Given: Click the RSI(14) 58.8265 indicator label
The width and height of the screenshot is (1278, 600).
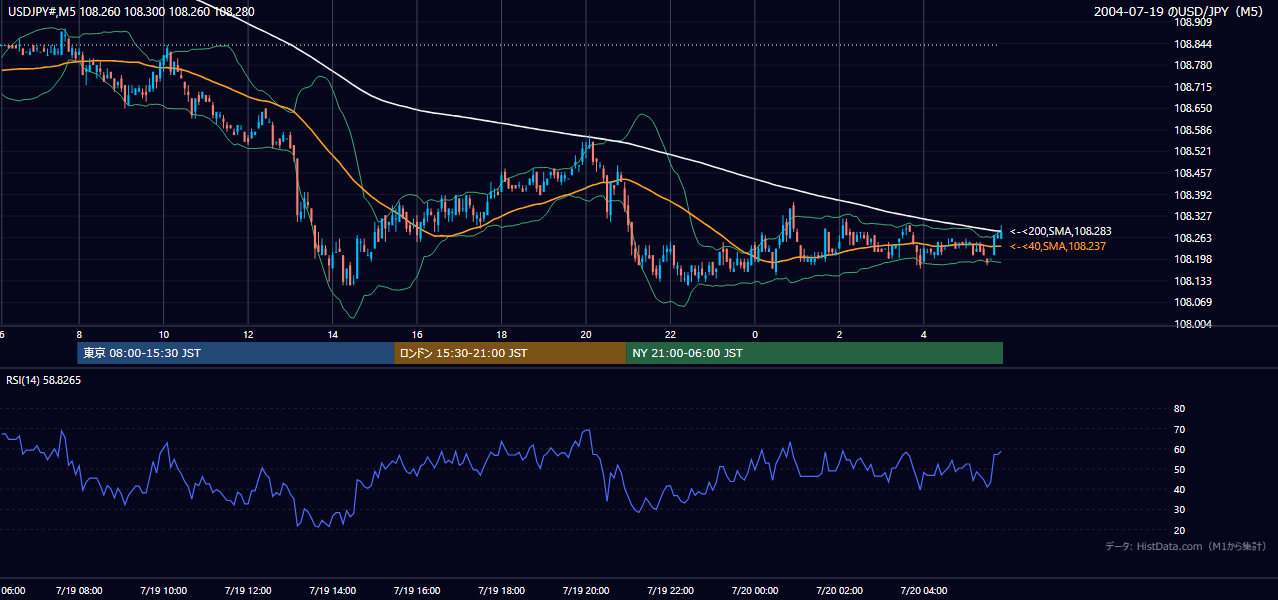Looking at the screenshot, I should pyautogui.click(x=44, y=380).
